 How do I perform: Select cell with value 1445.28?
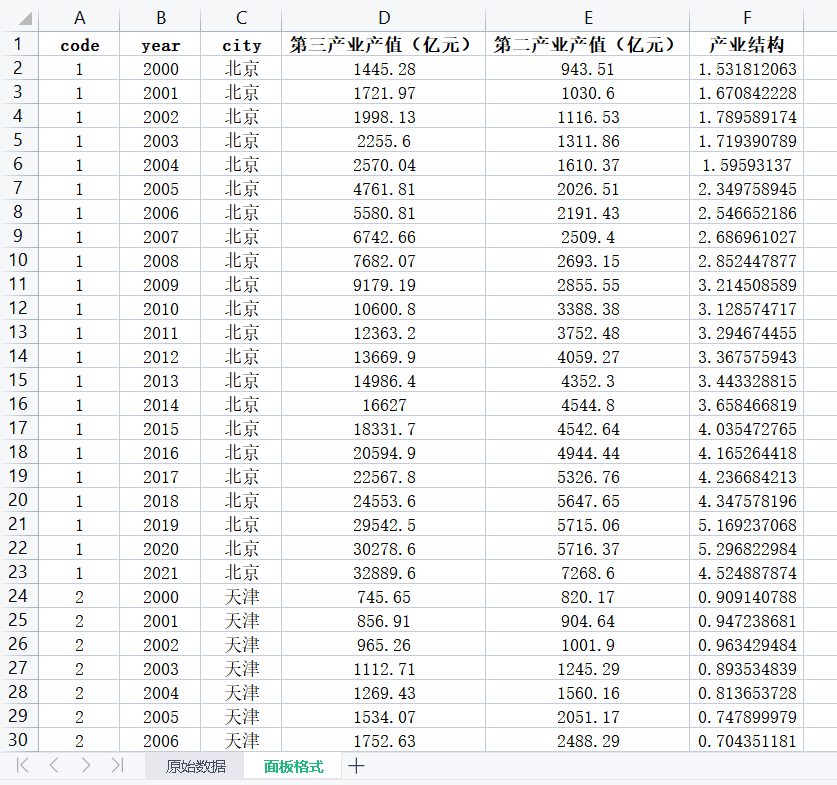tap(384, 68)
